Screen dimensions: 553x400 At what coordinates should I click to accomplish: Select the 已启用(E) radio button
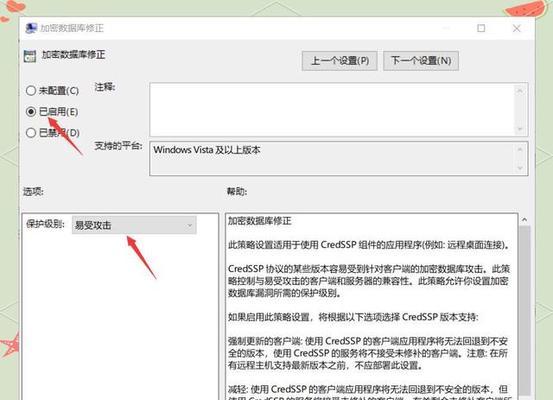pos(31,112)
